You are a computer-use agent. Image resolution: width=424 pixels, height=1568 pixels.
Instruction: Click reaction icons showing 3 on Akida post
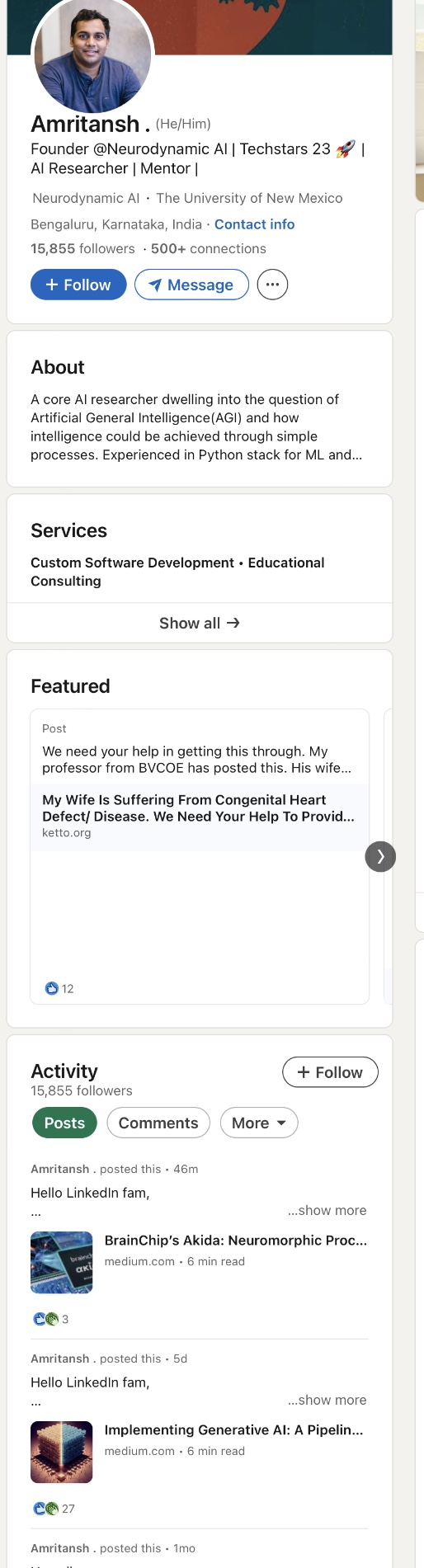click(46, 1319)
